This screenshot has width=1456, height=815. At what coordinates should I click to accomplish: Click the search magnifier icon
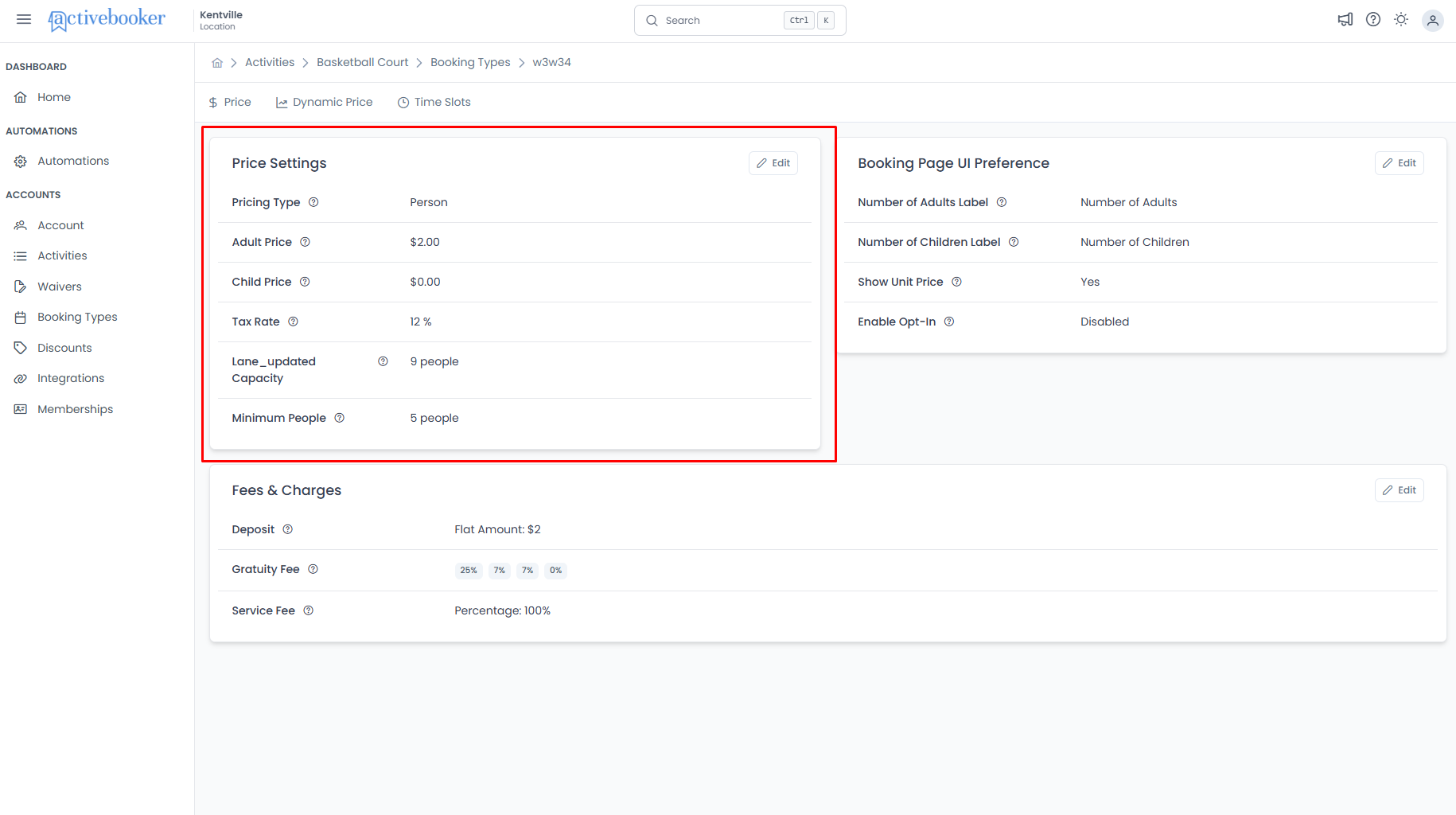(652, 21)
